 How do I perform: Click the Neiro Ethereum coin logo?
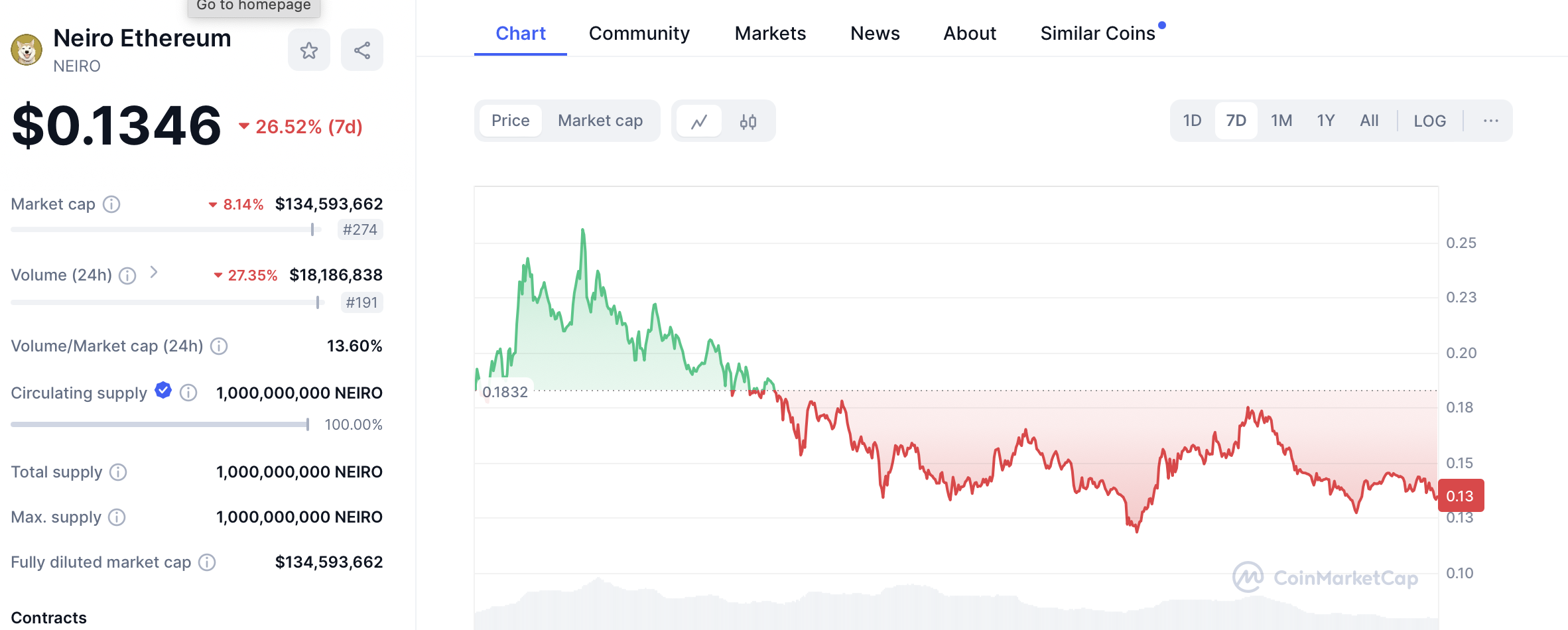tap(27, 50)
